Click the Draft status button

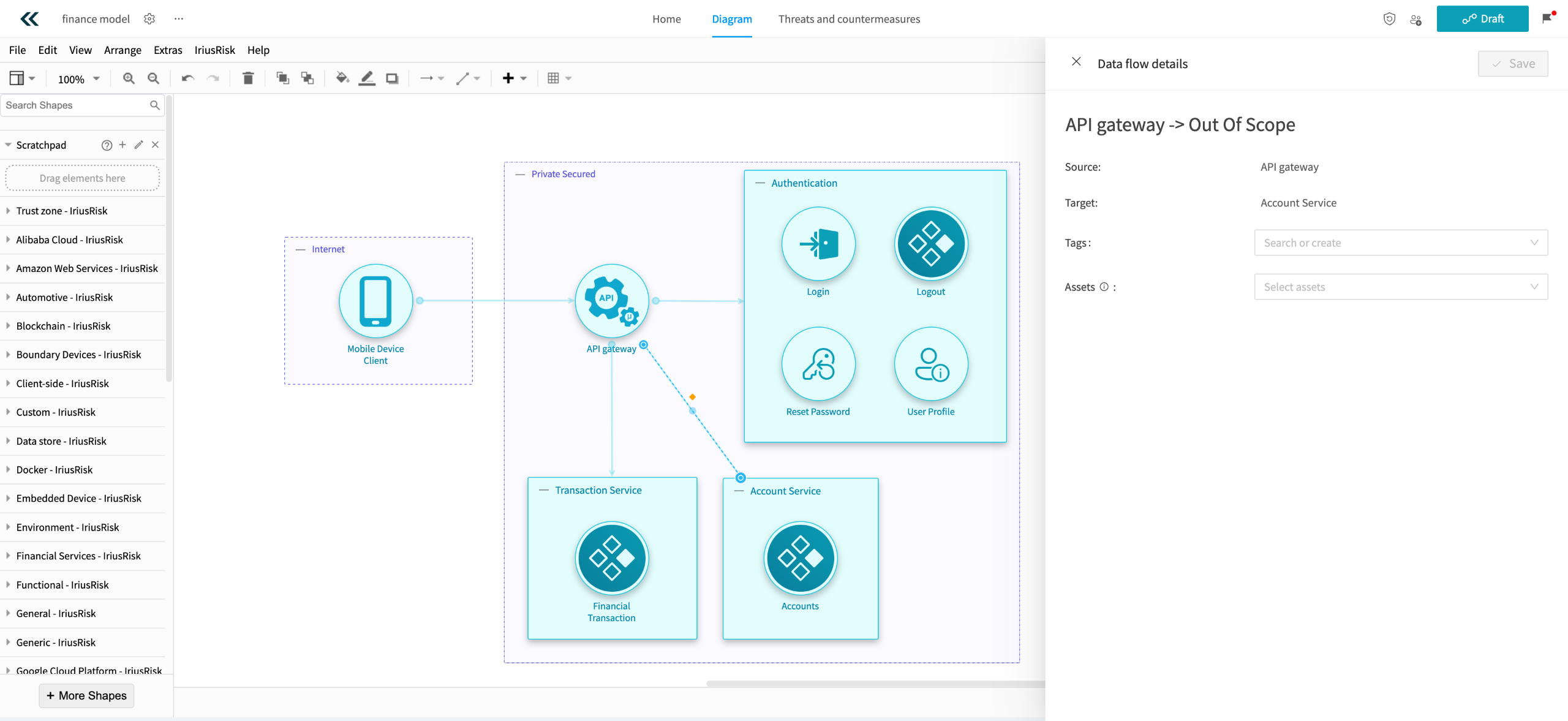coord(1482,19)
